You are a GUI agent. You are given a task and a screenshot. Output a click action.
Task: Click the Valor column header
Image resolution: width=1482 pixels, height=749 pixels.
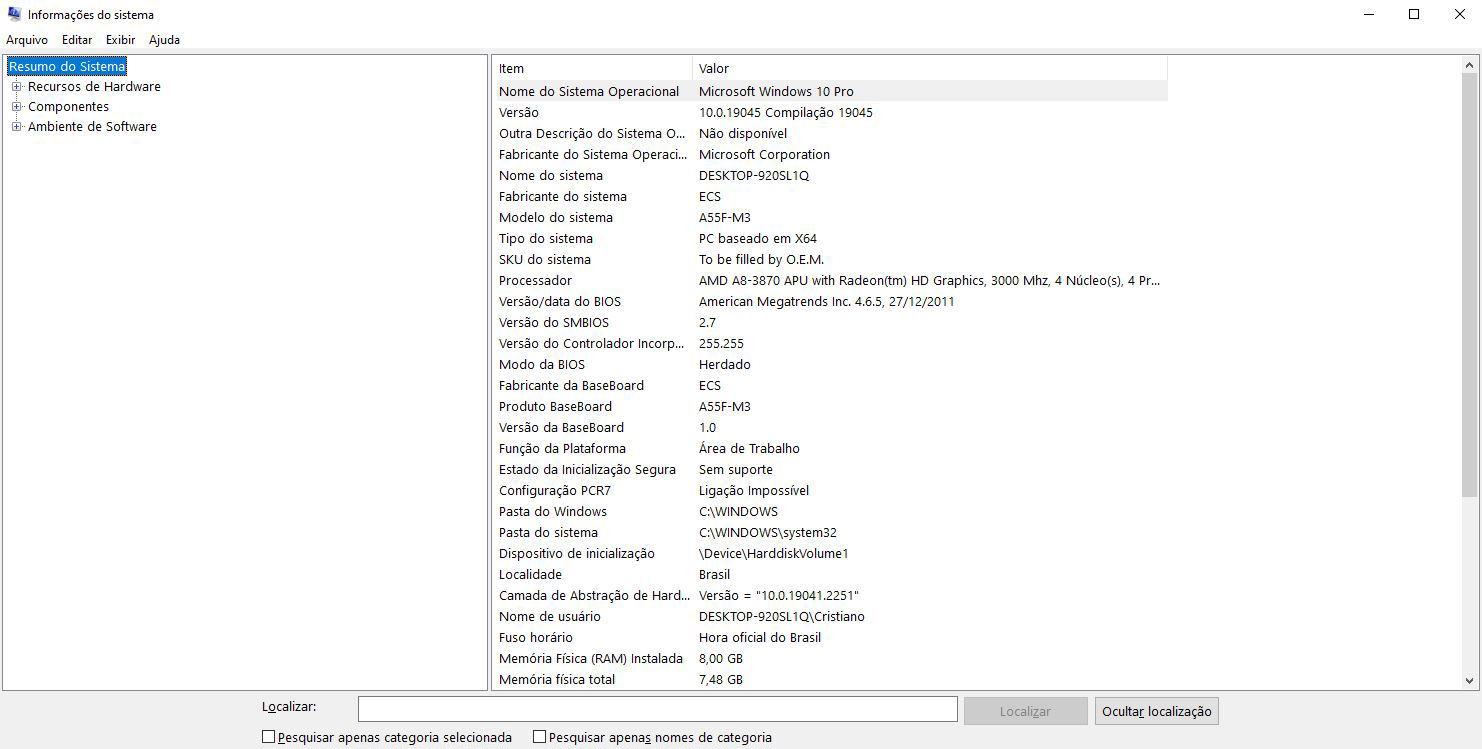pos(930,69)
